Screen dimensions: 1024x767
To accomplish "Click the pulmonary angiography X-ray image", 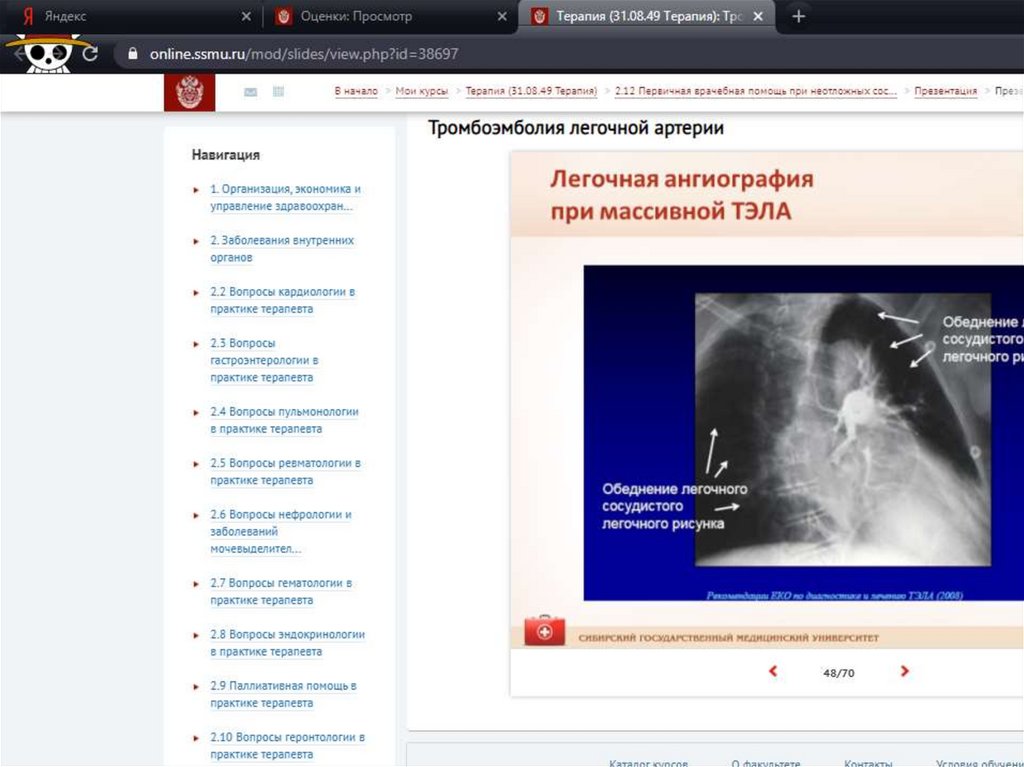I will coord(842,429).
